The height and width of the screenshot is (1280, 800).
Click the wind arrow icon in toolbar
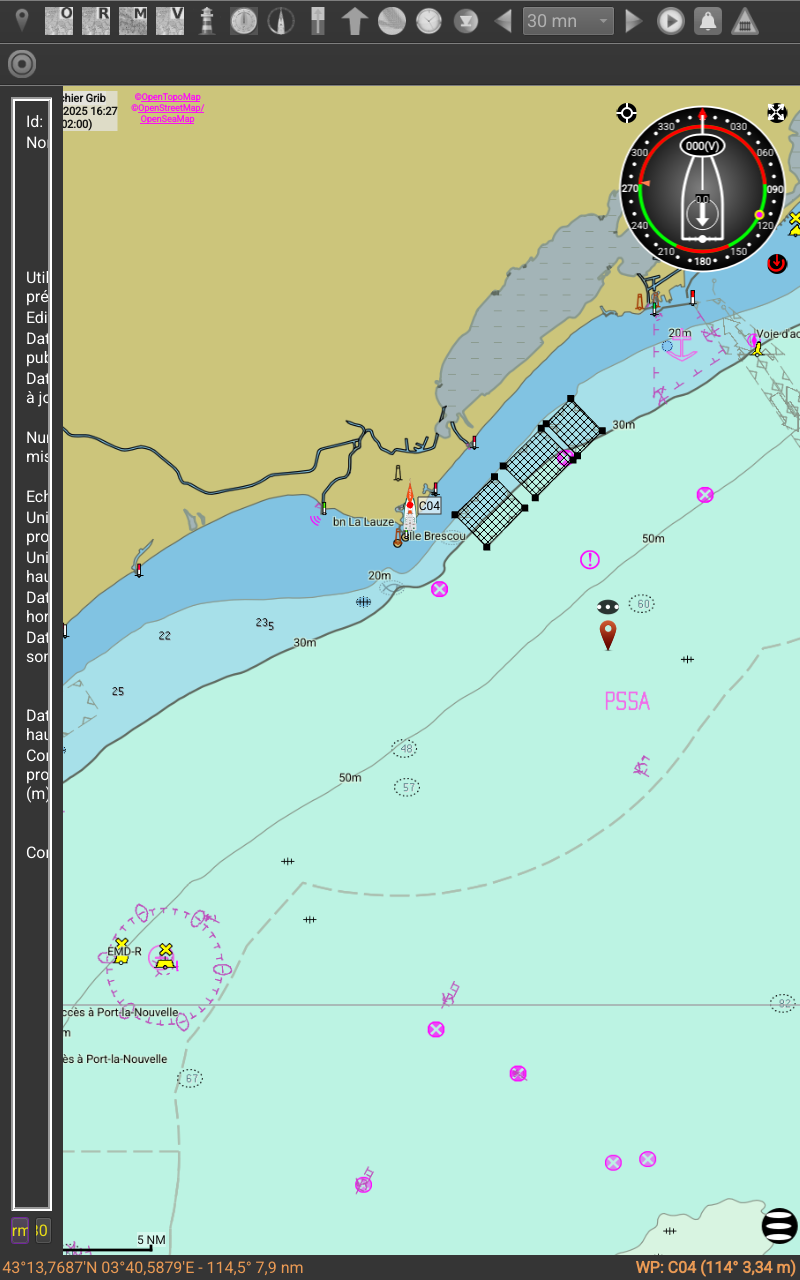pos(355,21)
